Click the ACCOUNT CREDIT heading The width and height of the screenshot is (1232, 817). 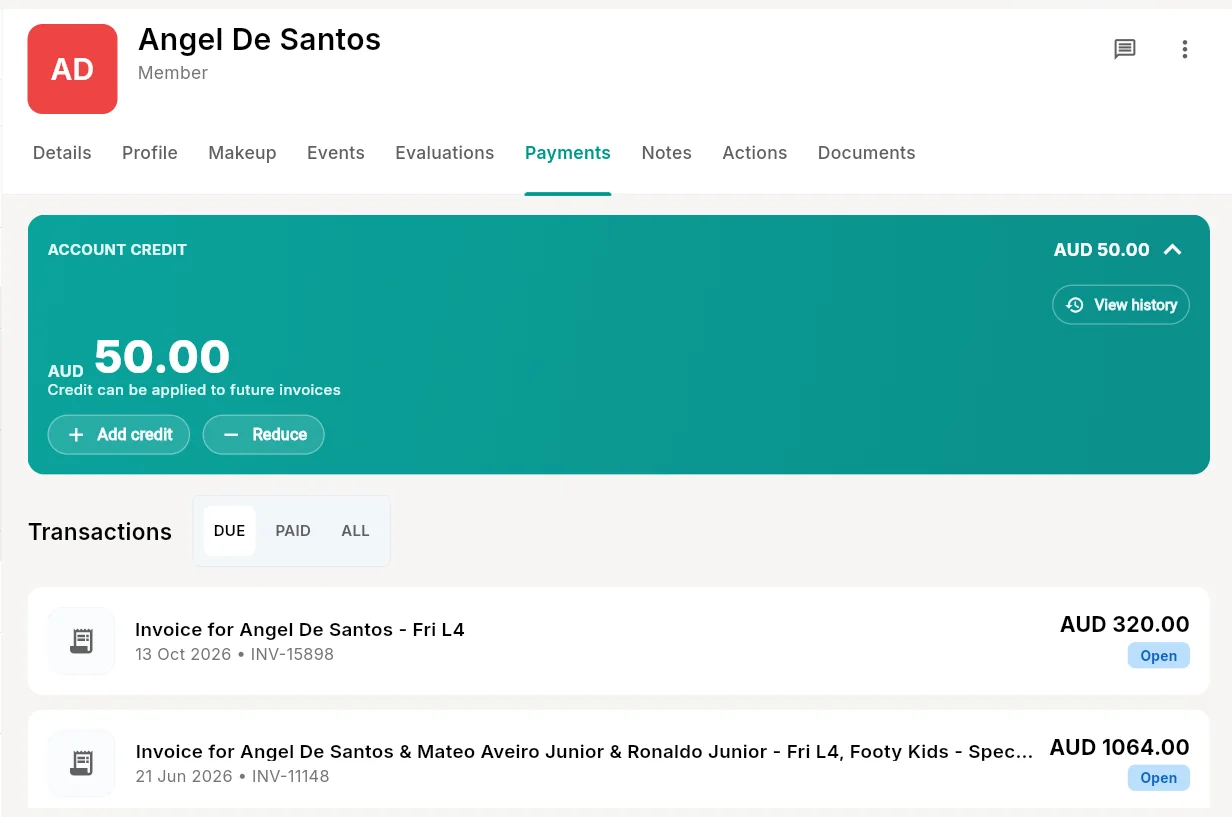[x=117, y=250]
